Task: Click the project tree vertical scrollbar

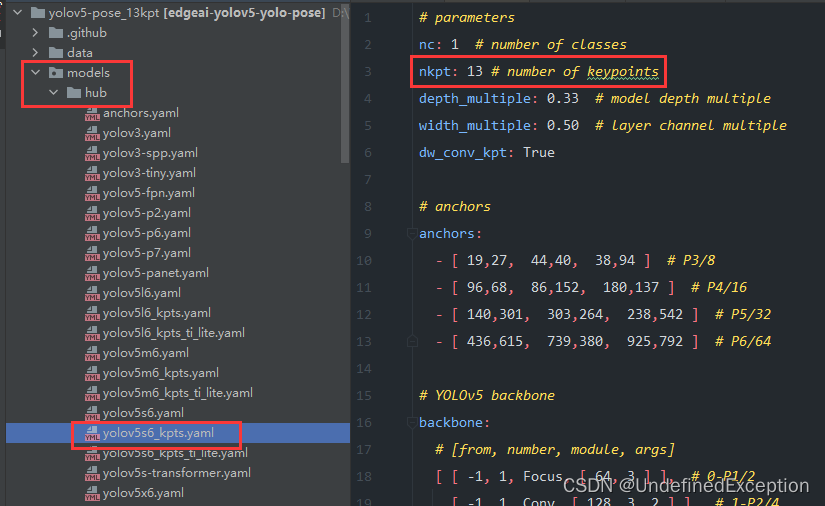Action: (x=345, y=84)
